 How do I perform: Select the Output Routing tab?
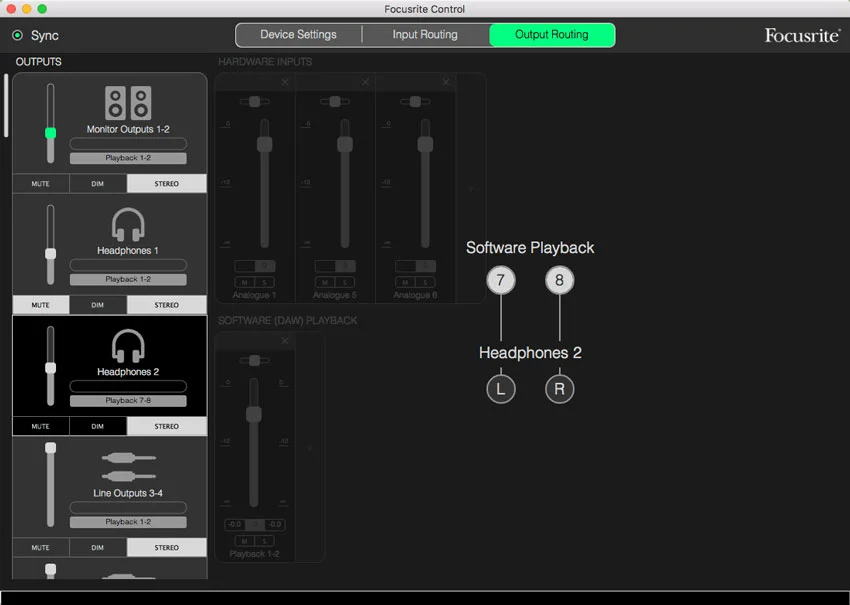(552, 35)
